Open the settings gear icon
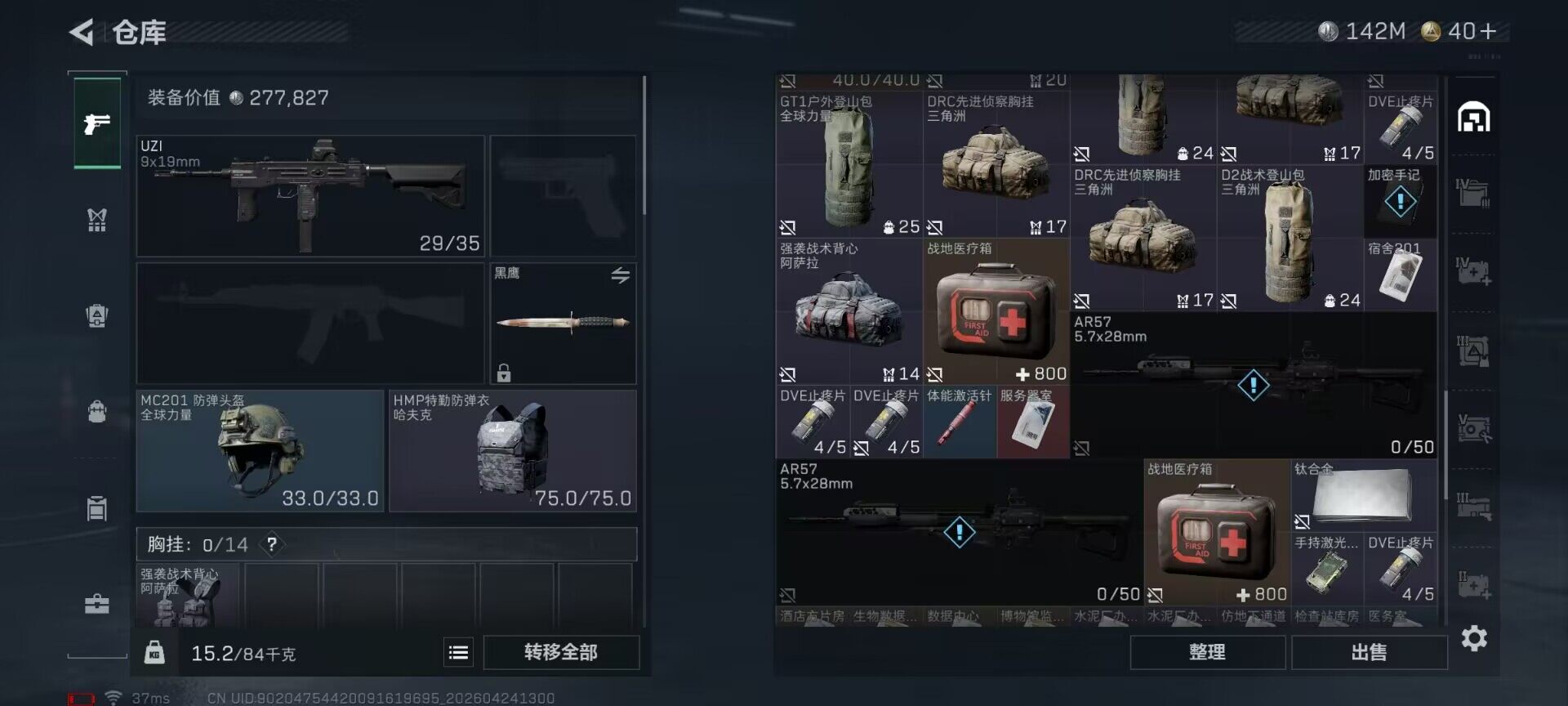 [1473, 638]
